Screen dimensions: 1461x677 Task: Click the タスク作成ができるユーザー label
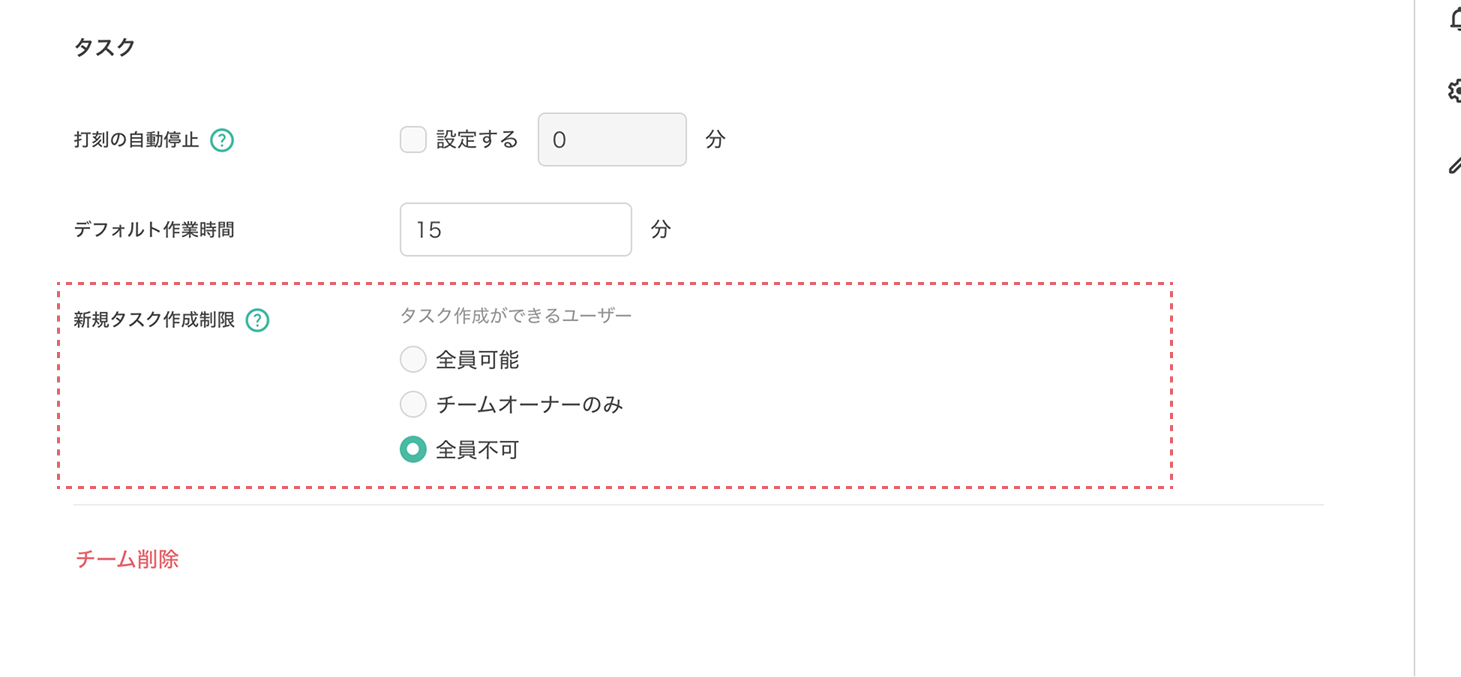517,314
